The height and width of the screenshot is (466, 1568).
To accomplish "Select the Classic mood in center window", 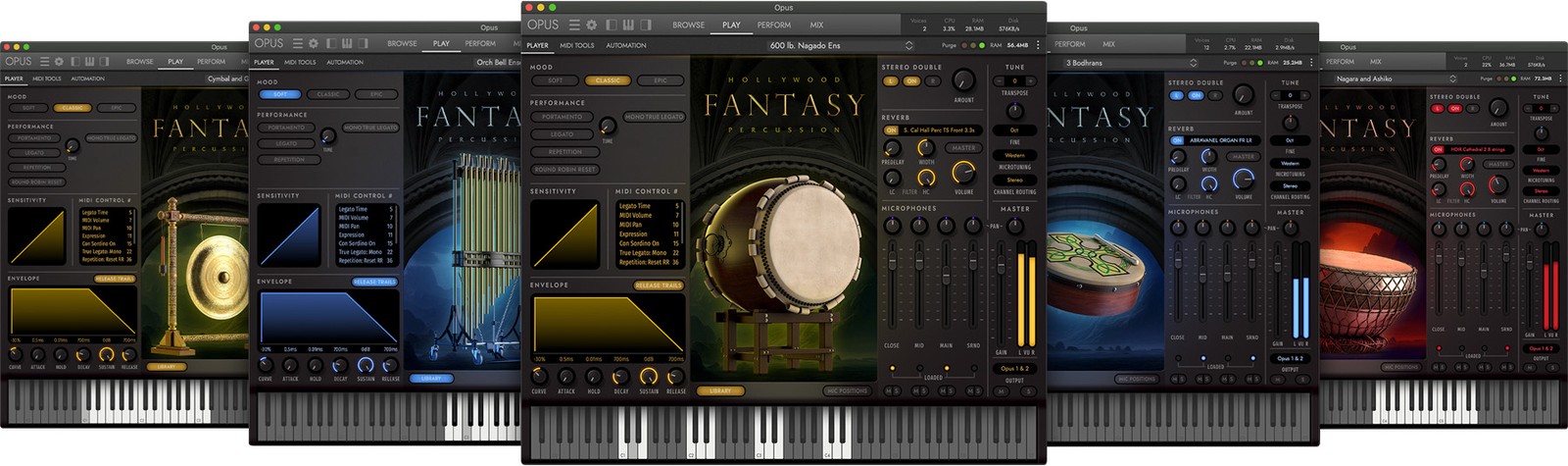I will click(x=608, y=80).
